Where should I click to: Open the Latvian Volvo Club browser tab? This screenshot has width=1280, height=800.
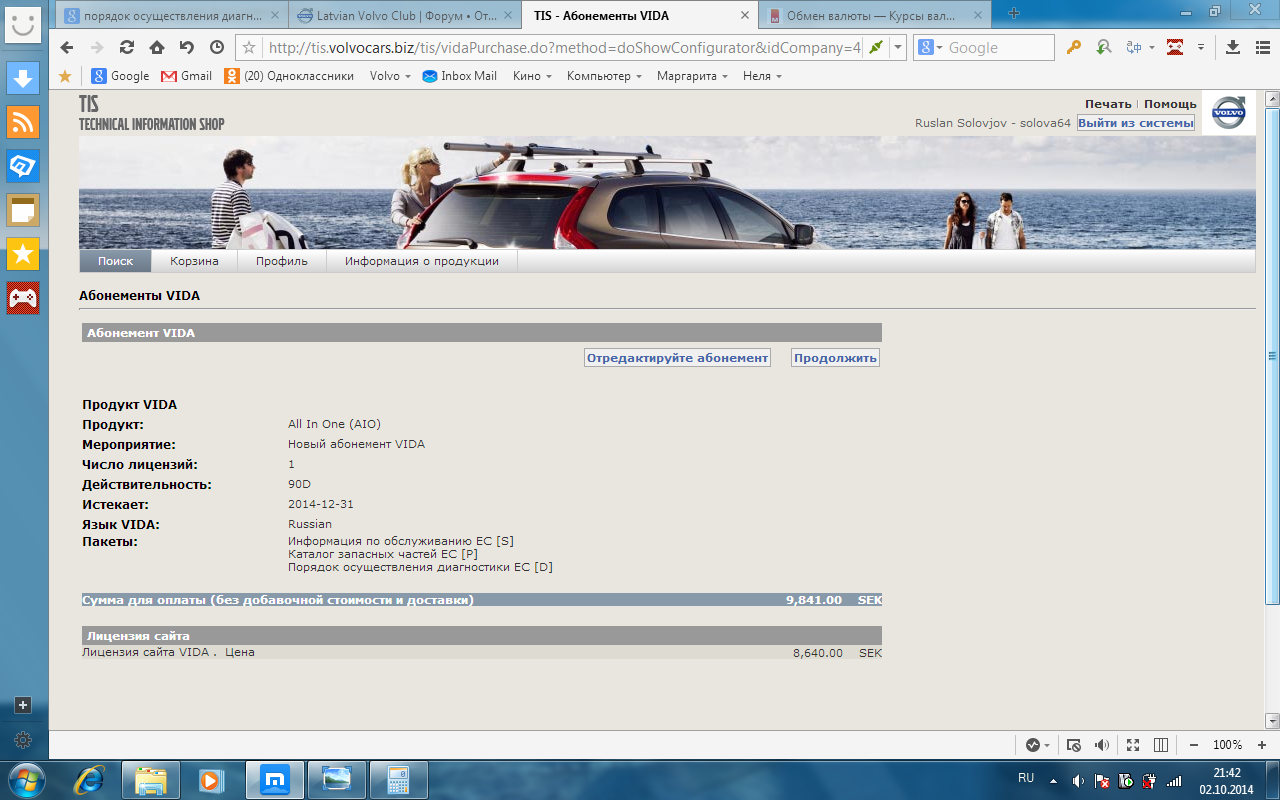click(405, 15)
